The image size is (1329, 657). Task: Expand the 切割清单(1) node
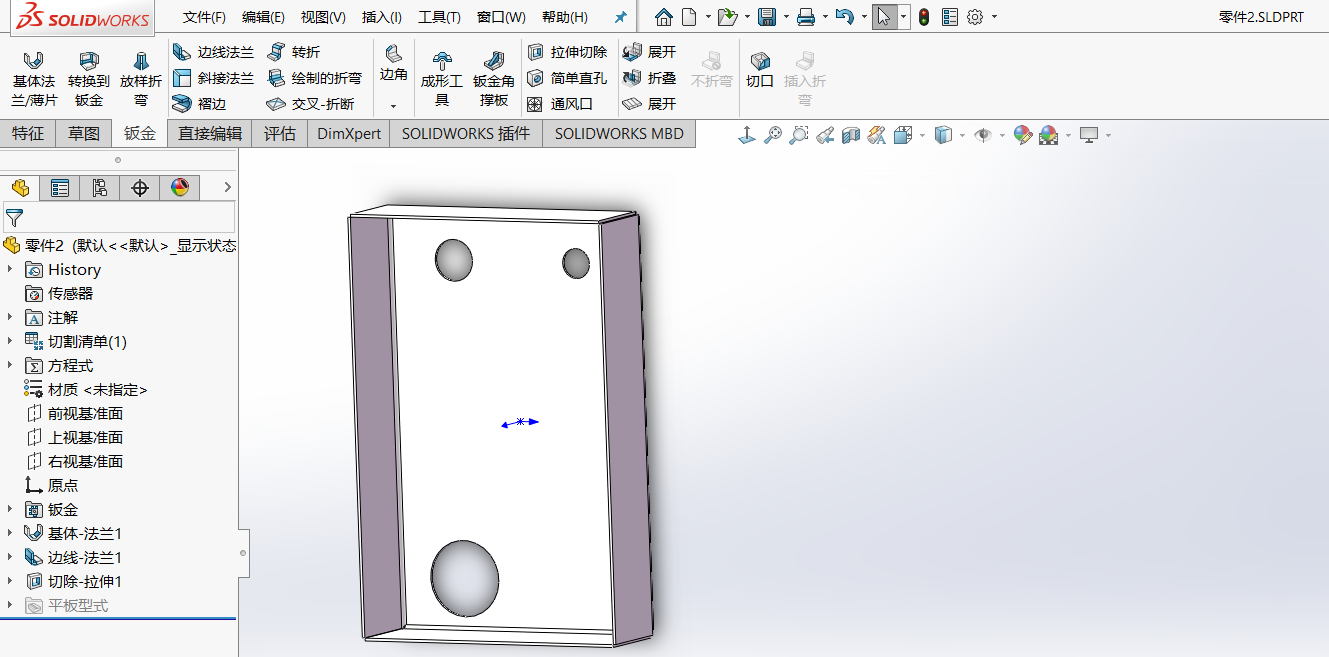coord(10,341)
